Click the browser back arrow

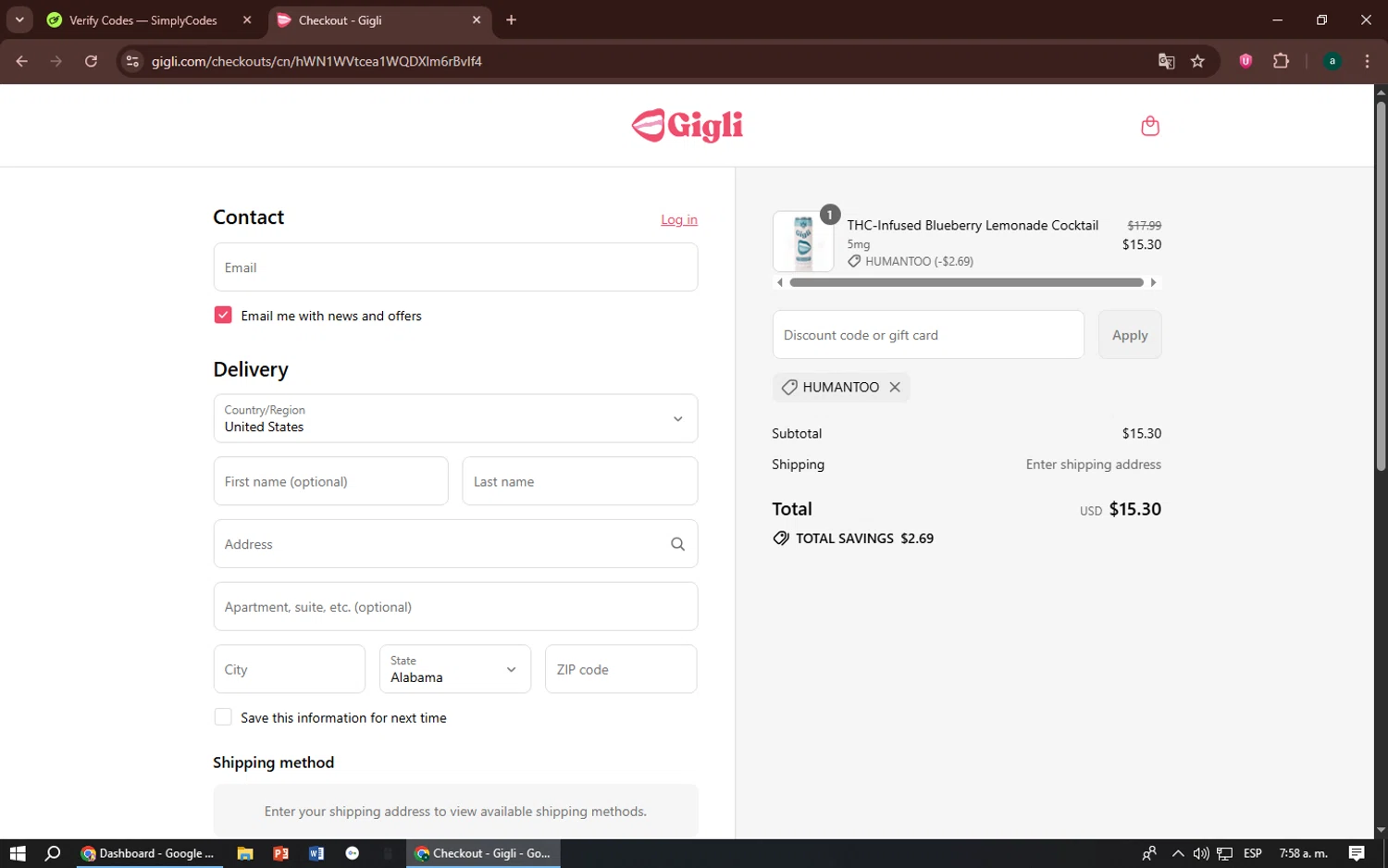[x=21, y=61]
